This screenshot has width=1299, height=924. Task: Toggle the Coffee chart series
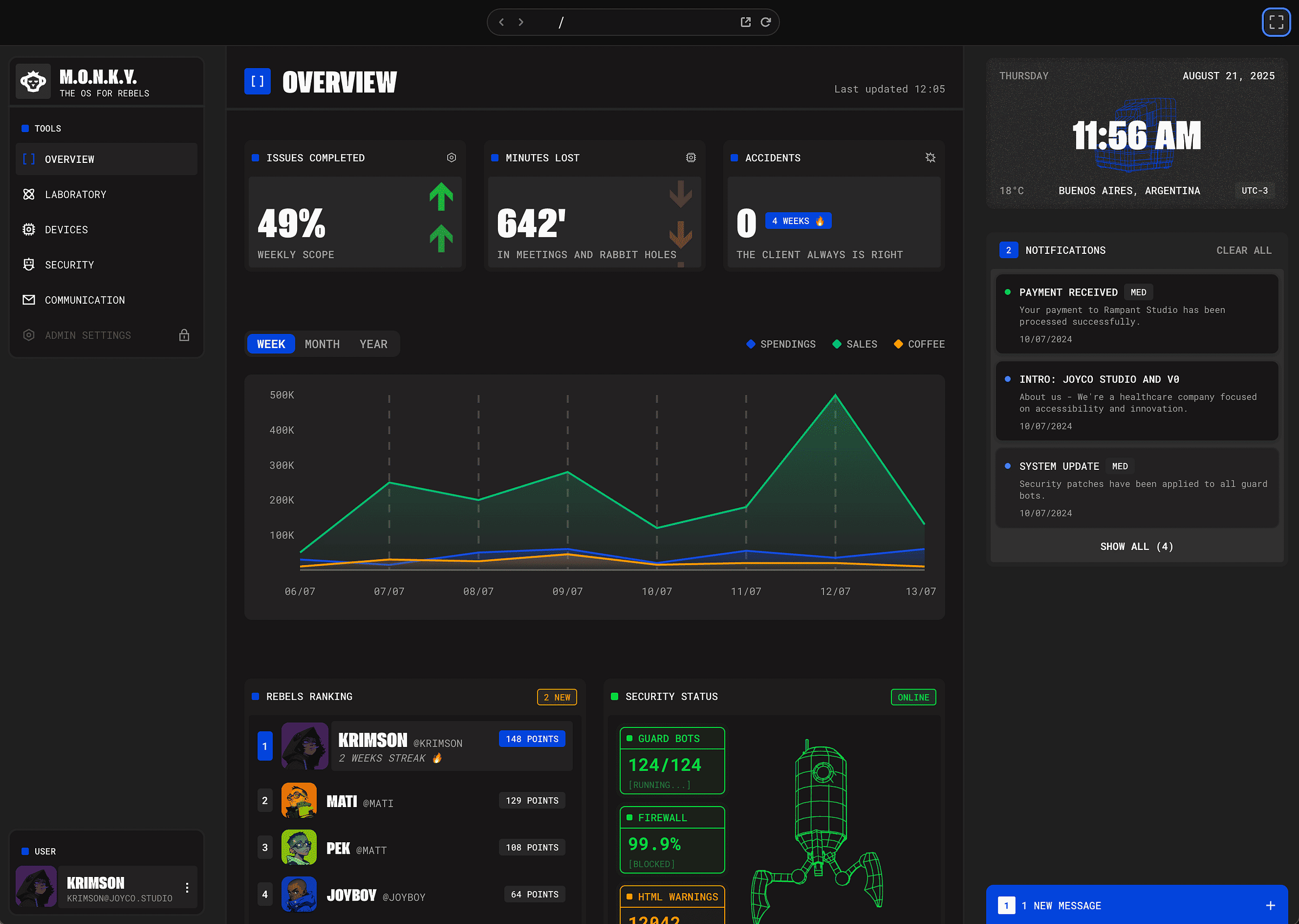coord(919,344)
